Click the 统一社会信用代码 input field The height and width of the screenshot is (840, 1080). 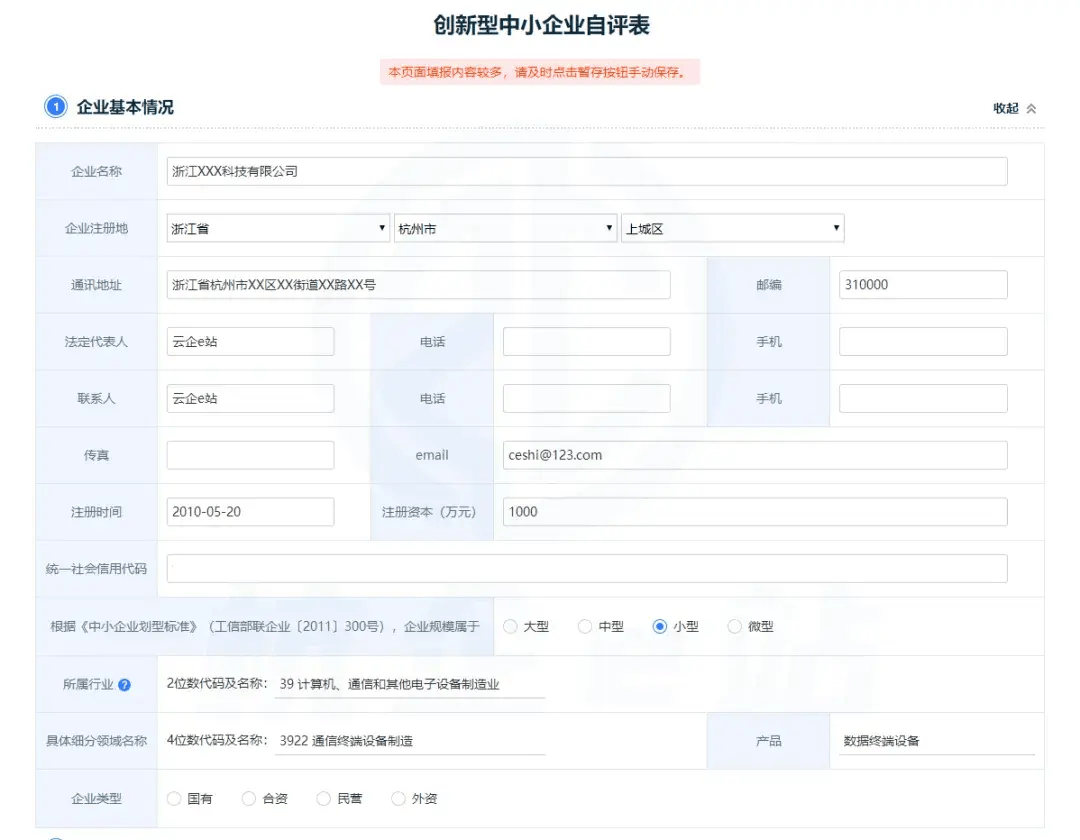[x=587, y=569]
